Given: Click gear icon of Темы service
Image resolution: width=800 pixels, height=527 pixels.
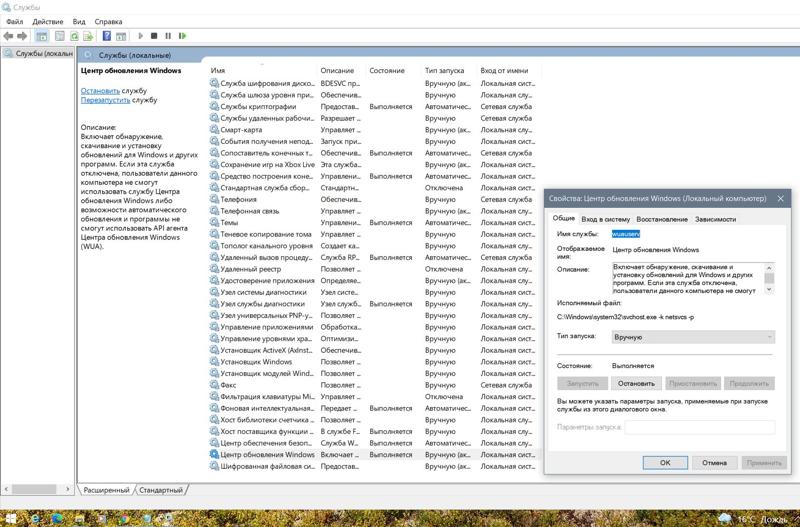Looking at the screenshot, I should 214,222.
